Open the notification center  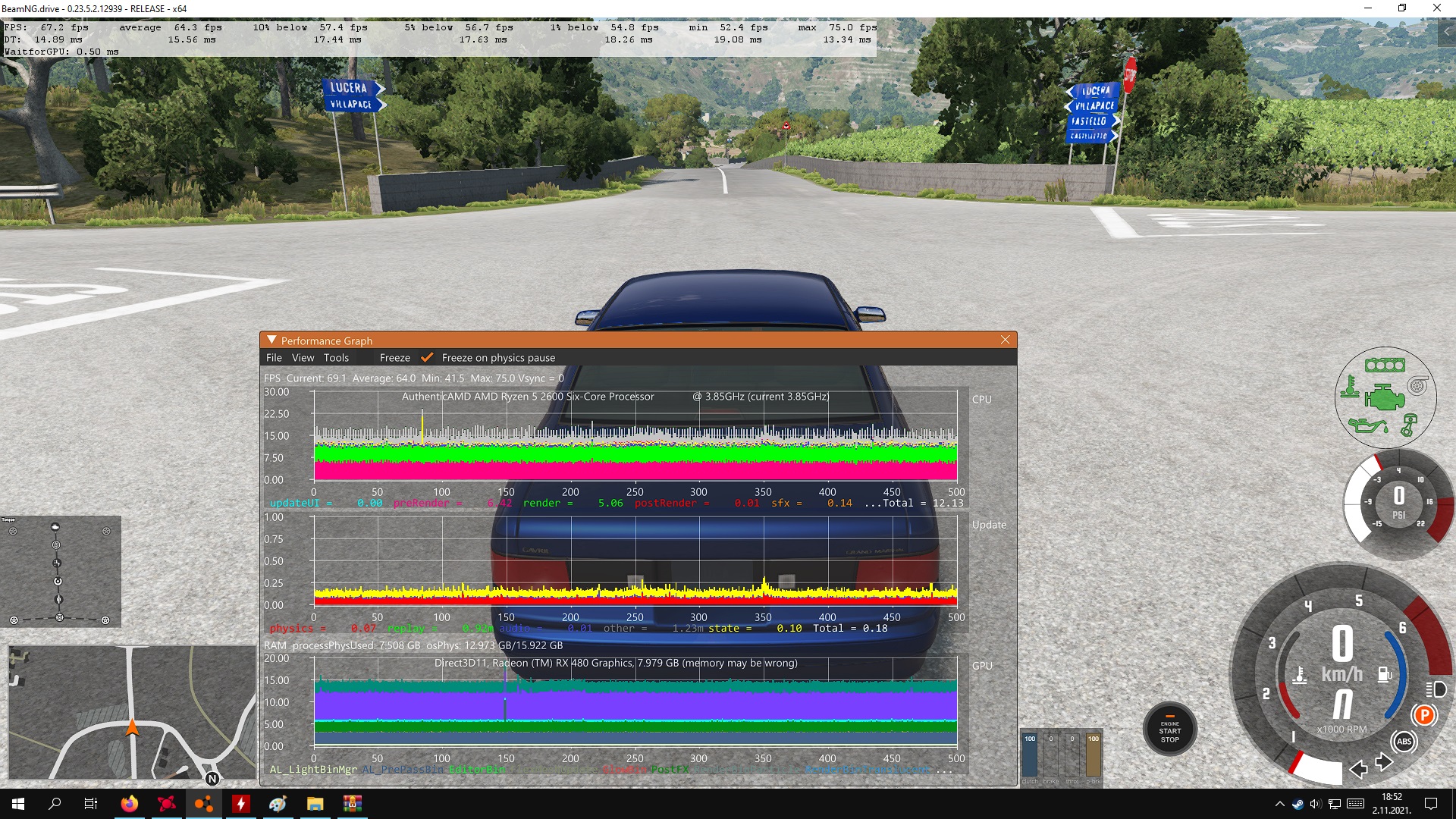click(1431, 804)
